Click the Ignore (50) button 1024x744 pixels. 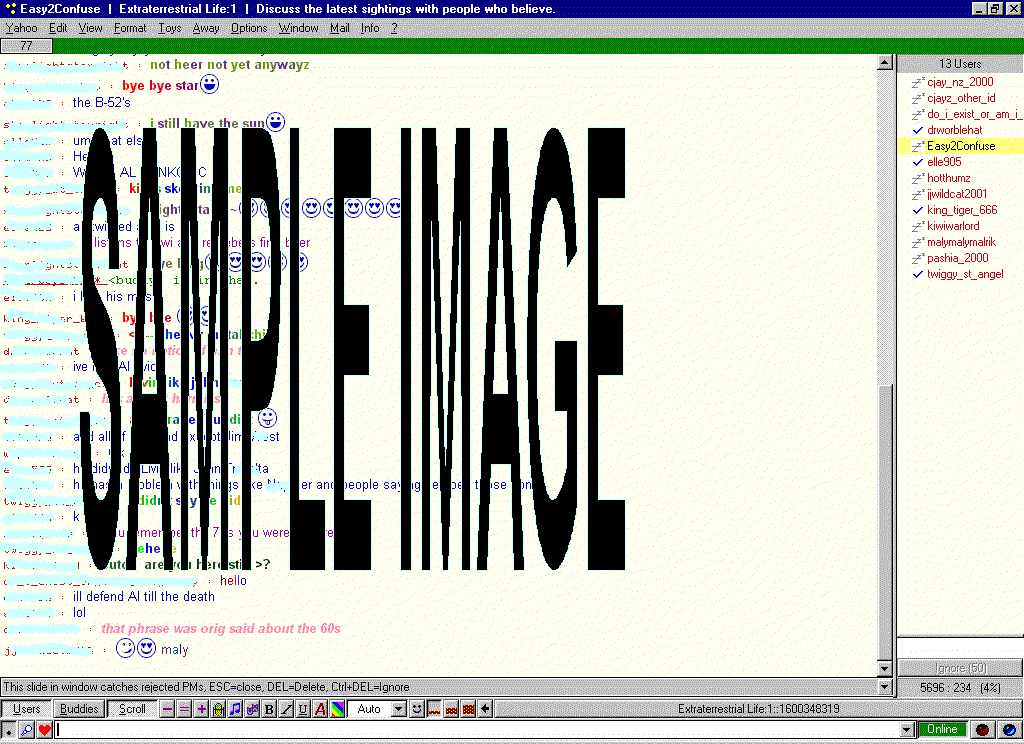(960, 667)
